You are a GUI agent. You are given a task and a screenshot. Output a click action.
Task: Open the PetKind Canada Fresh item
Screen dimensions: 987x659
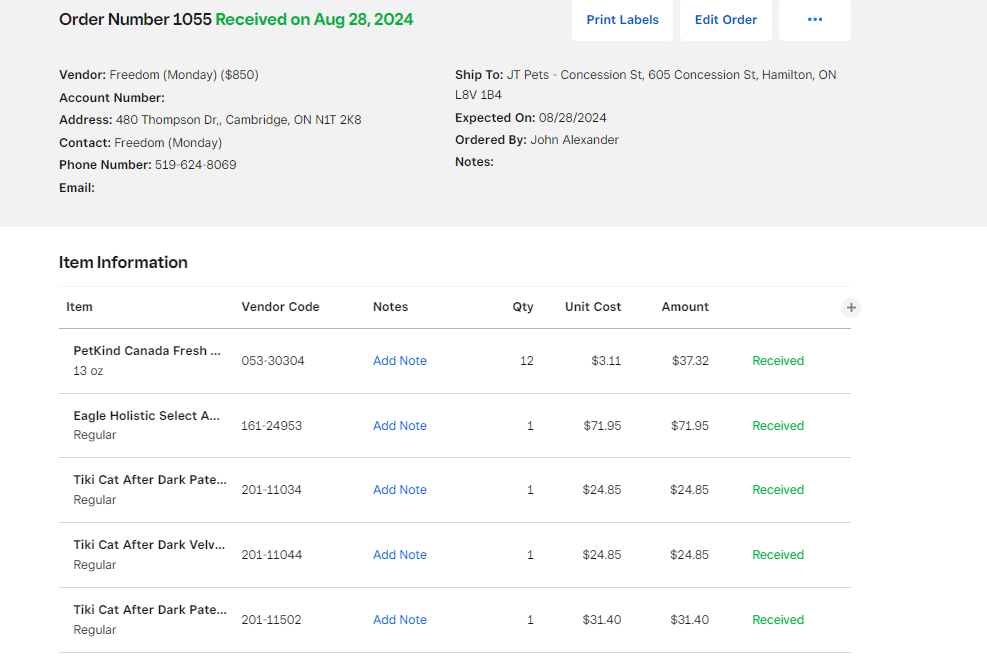147,351
